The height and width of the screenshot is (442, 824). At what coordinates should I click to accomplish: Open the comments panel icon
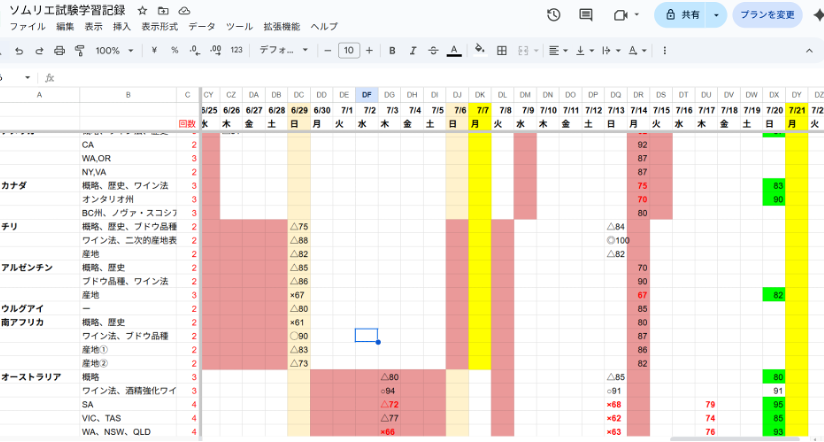pyautogui.click(x=586, y=15)
